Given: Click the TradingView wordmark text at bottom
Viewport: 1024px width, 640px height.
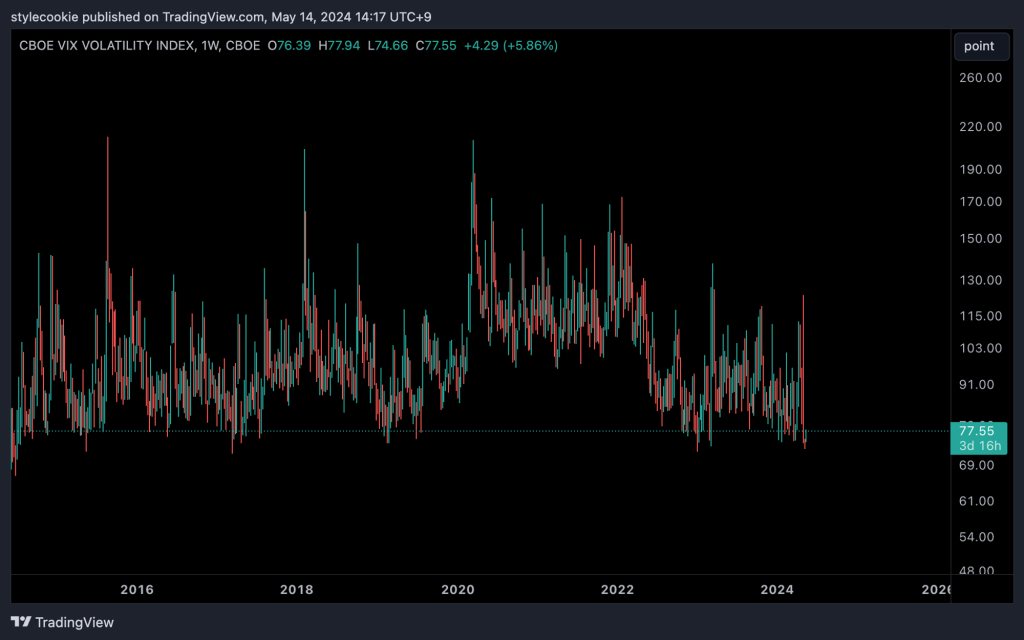Looking at the screenshot, I should [x=74, y=622].
